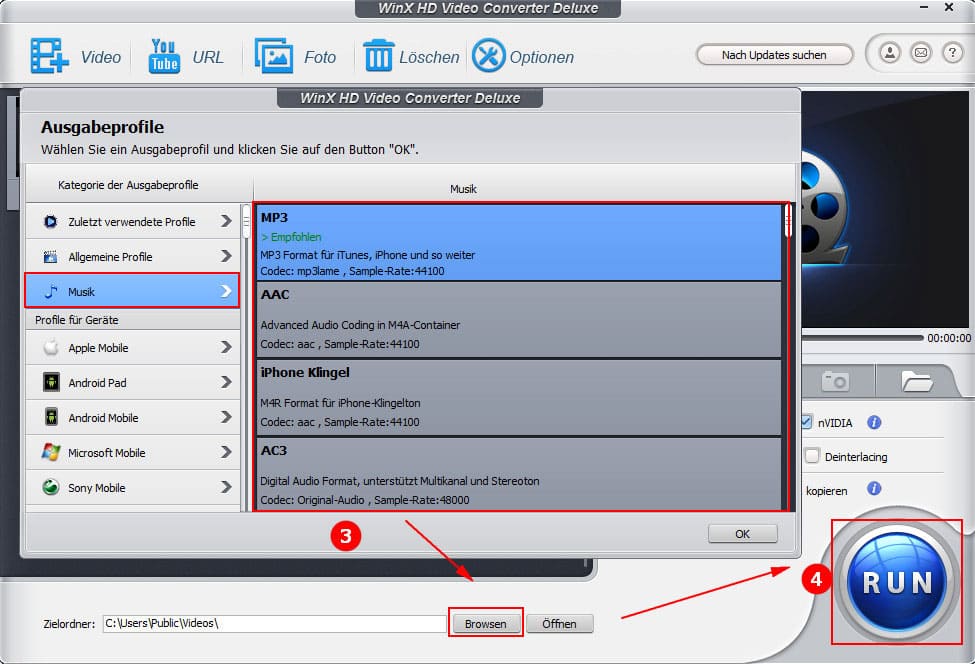
Task: Click the email envelope icon
Action: [920, 52]
